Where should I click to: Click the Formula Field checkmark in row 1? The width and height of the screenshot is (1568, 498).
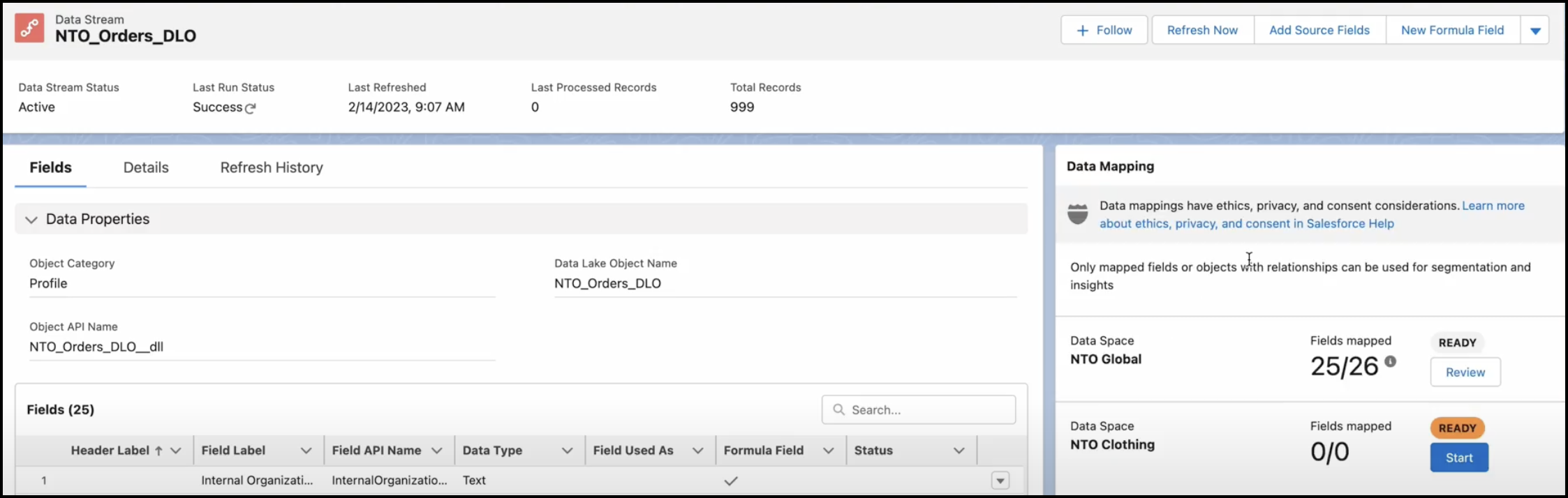pyautogui.click(x=731, y=481)
